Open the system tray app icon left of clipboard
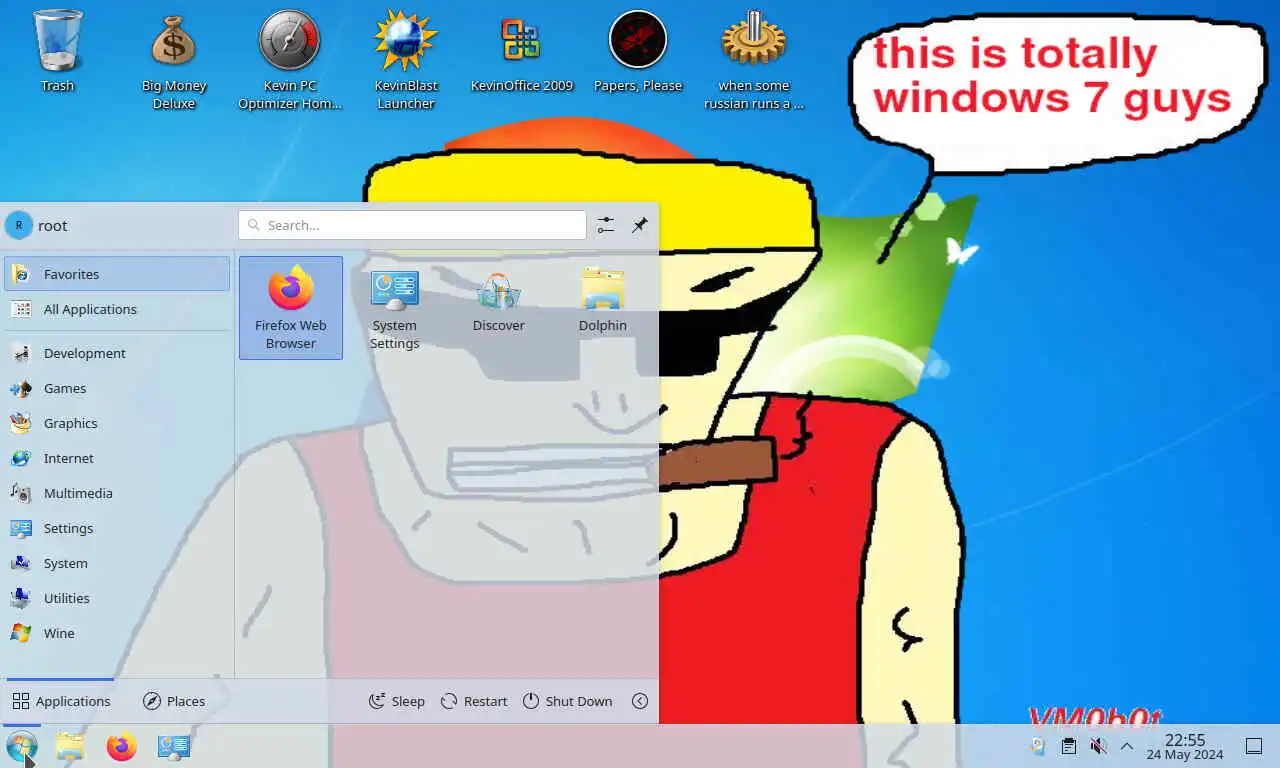Screen dimensions: 1280x768 [x=1038, y=746]
